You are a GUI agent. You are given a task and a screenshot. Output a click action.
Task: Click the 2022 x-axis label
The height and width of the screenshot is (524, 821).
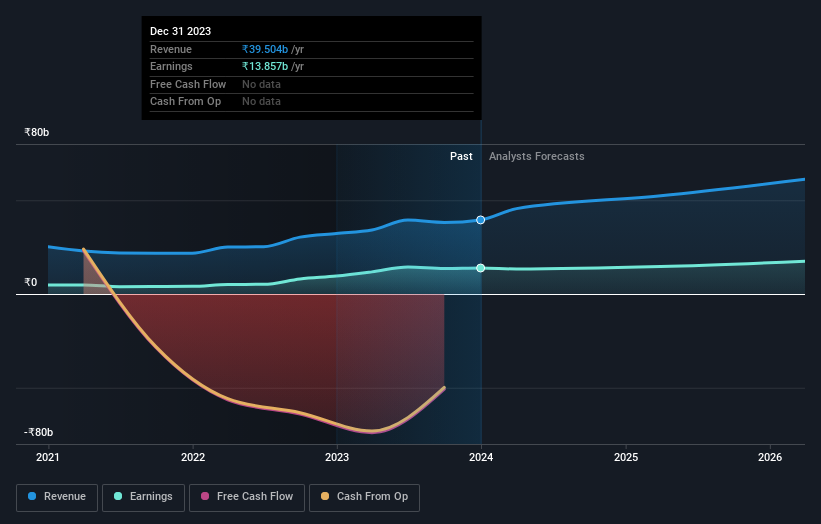tap(193, 457)
